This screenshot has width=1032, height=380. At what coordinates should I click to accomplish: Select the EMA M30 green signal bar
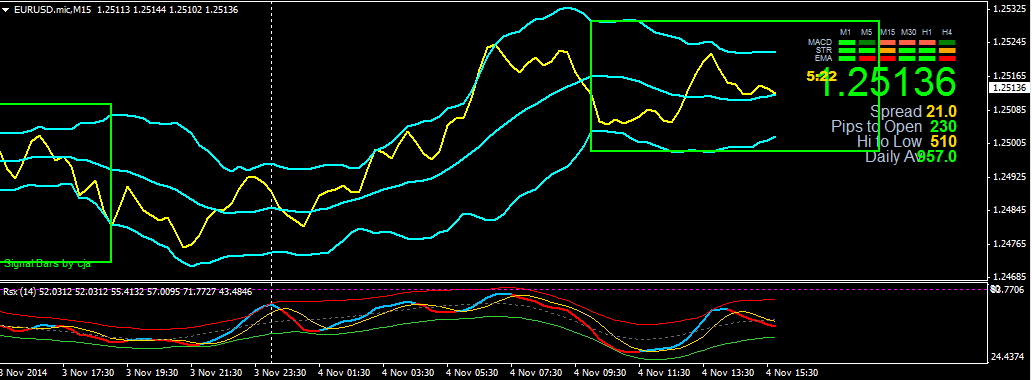tap(907, 59)
